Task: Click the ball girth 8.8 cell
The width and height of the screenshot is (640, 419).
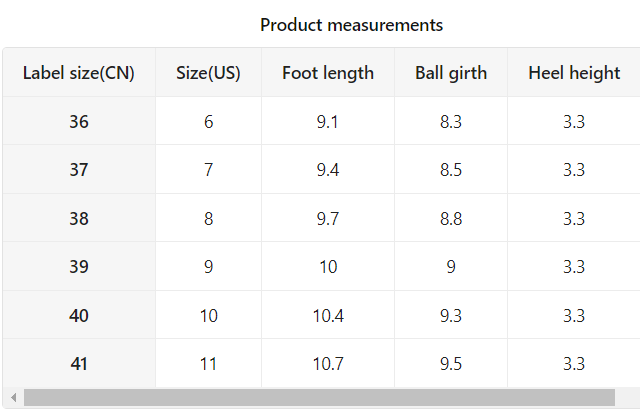Action: 451,218
